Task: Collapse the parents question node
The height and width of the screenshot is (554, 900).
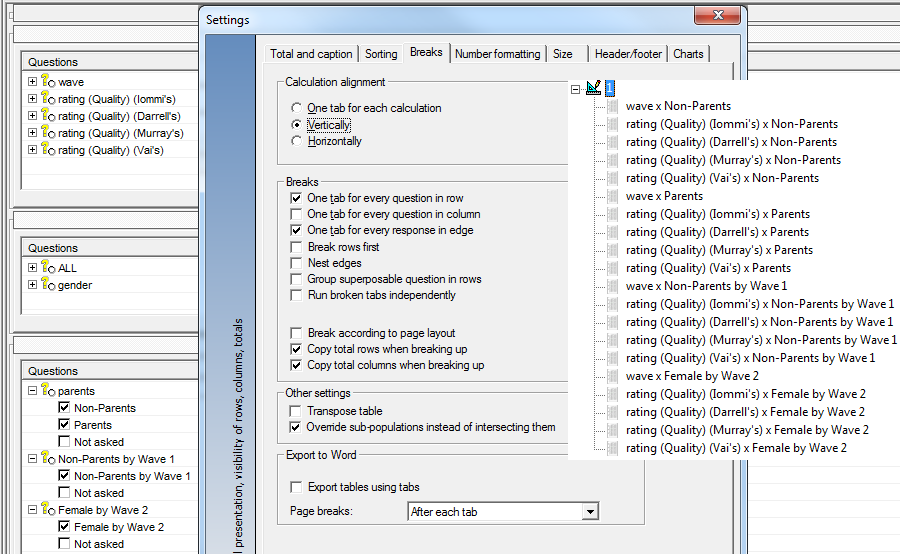Action: pyautogui.click(x=33, y=390)
